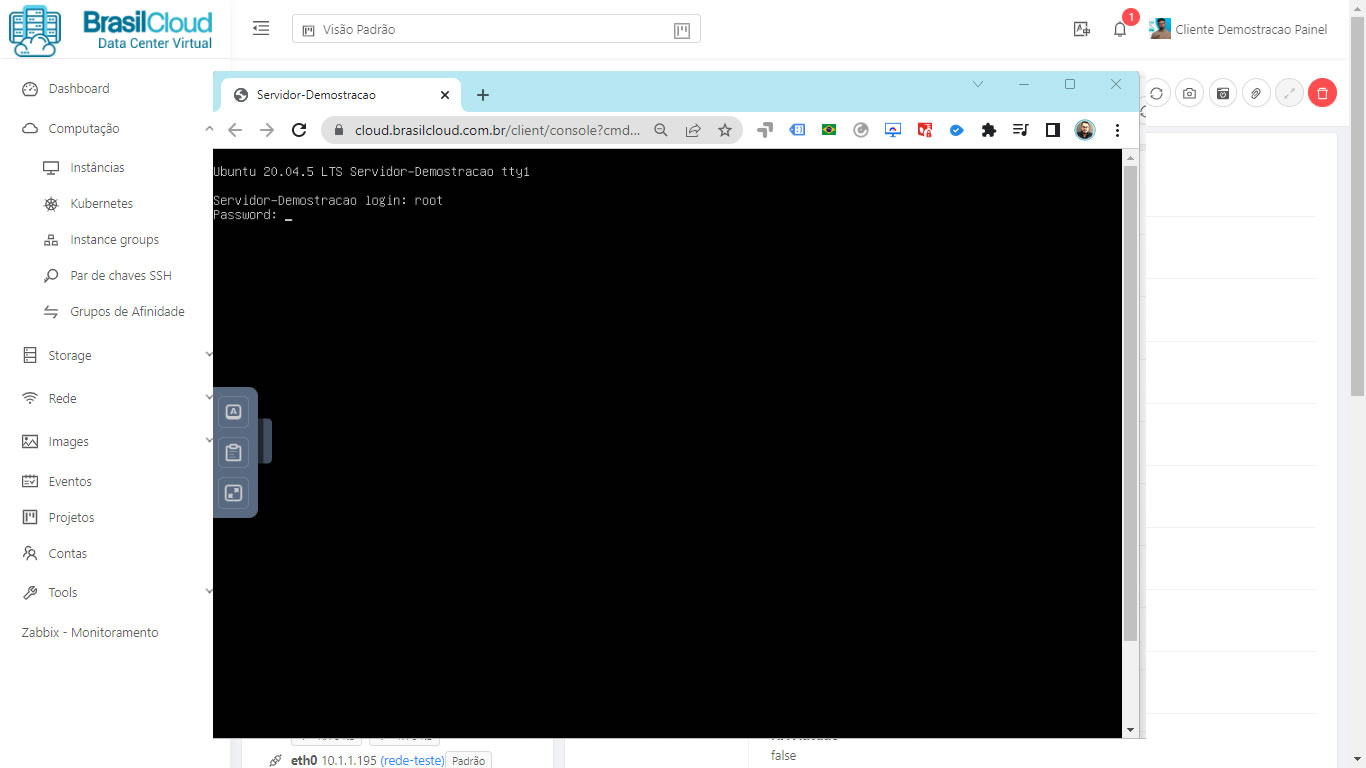Open the Kubernetes section
This screenshot has width=1366, height=768.
tap(101, 204)
